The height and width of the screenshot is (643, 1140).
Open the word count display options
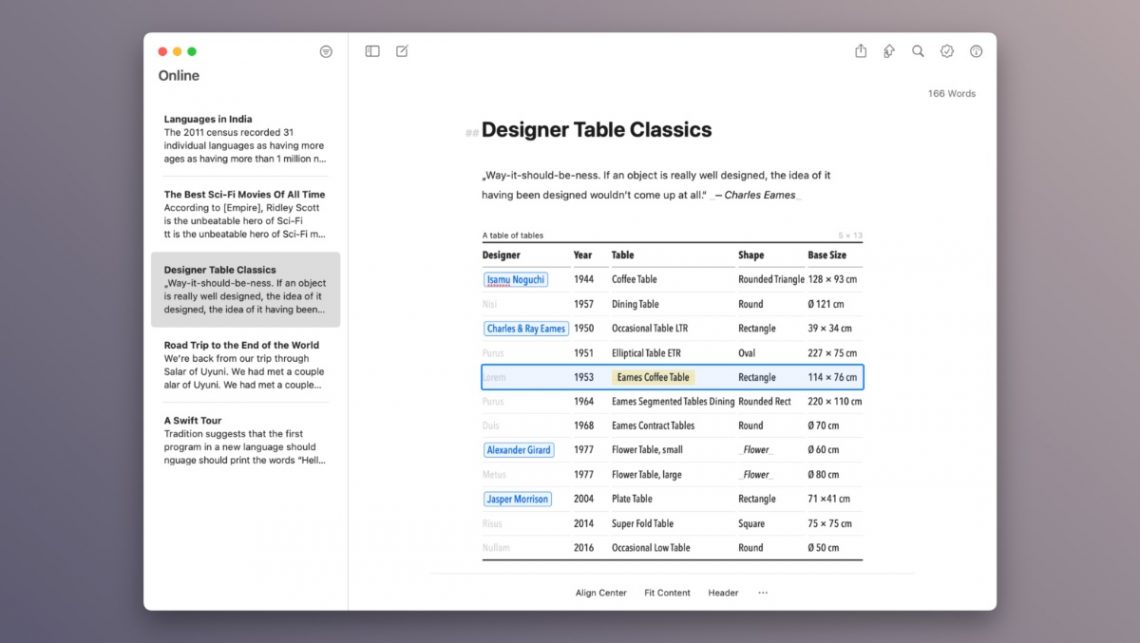pos(951,93)
